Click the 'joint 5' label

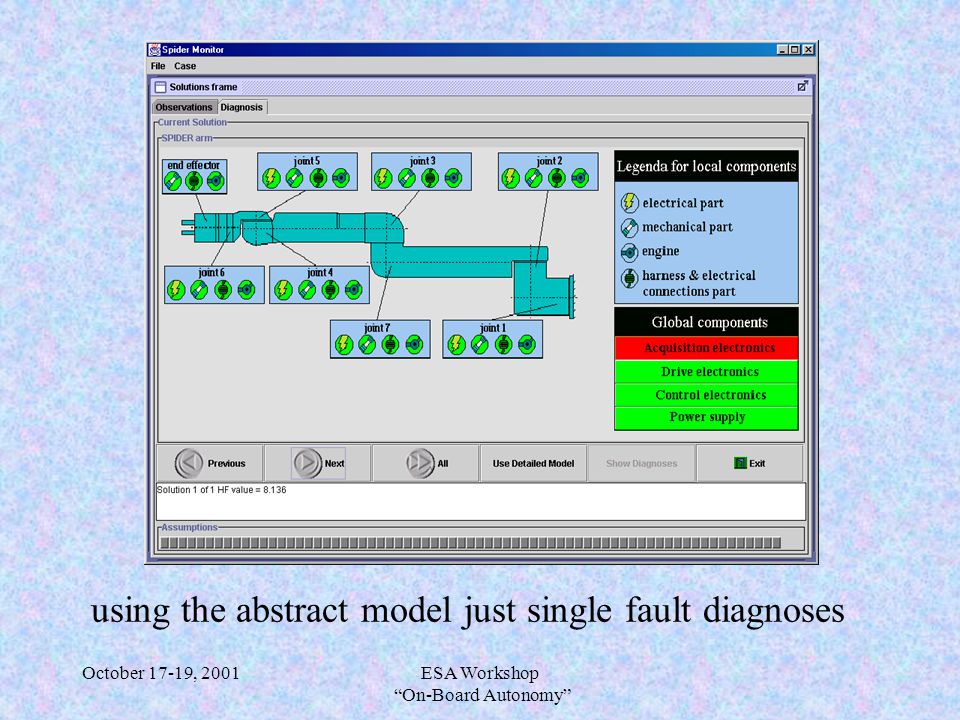click(307, 160)
